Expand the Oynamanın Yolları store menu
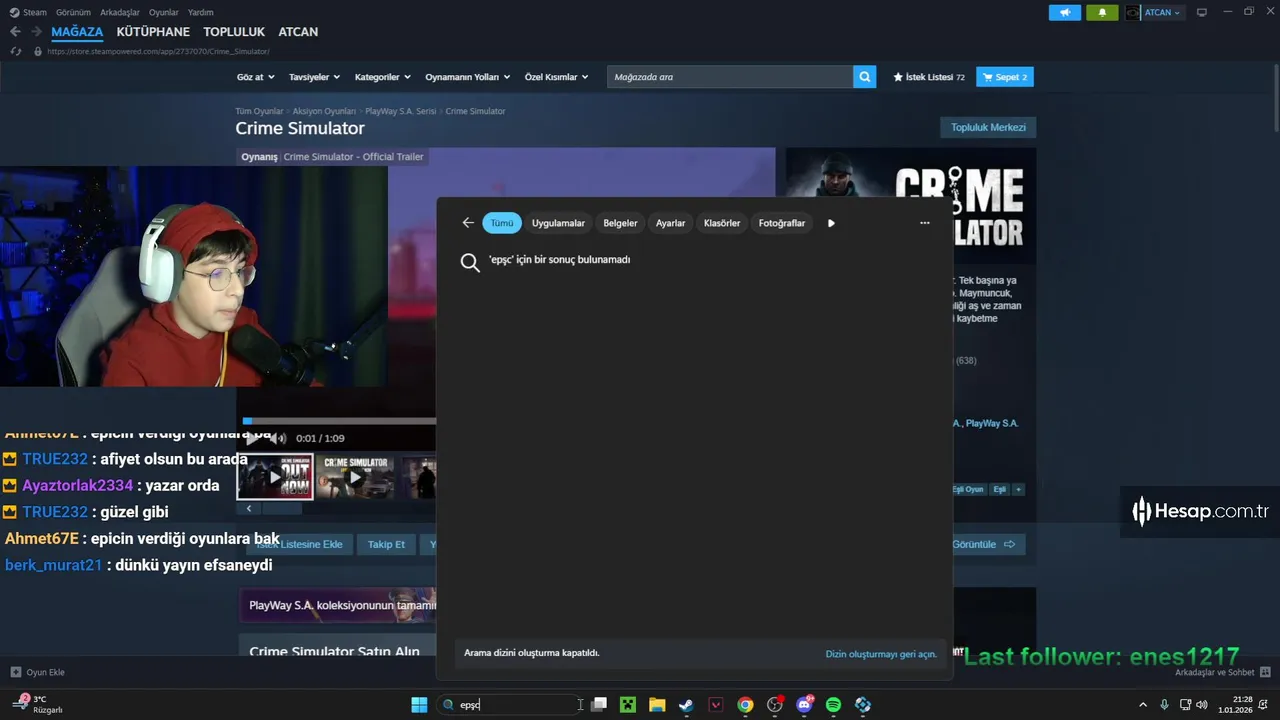Screen dimensions: 1280x720 [x=468, y=77]
